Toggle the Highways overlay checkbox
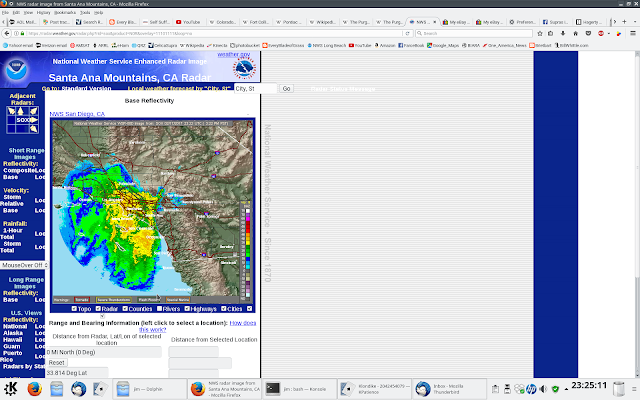This screenshot has height=400, width=640. [x=187, y=309]
